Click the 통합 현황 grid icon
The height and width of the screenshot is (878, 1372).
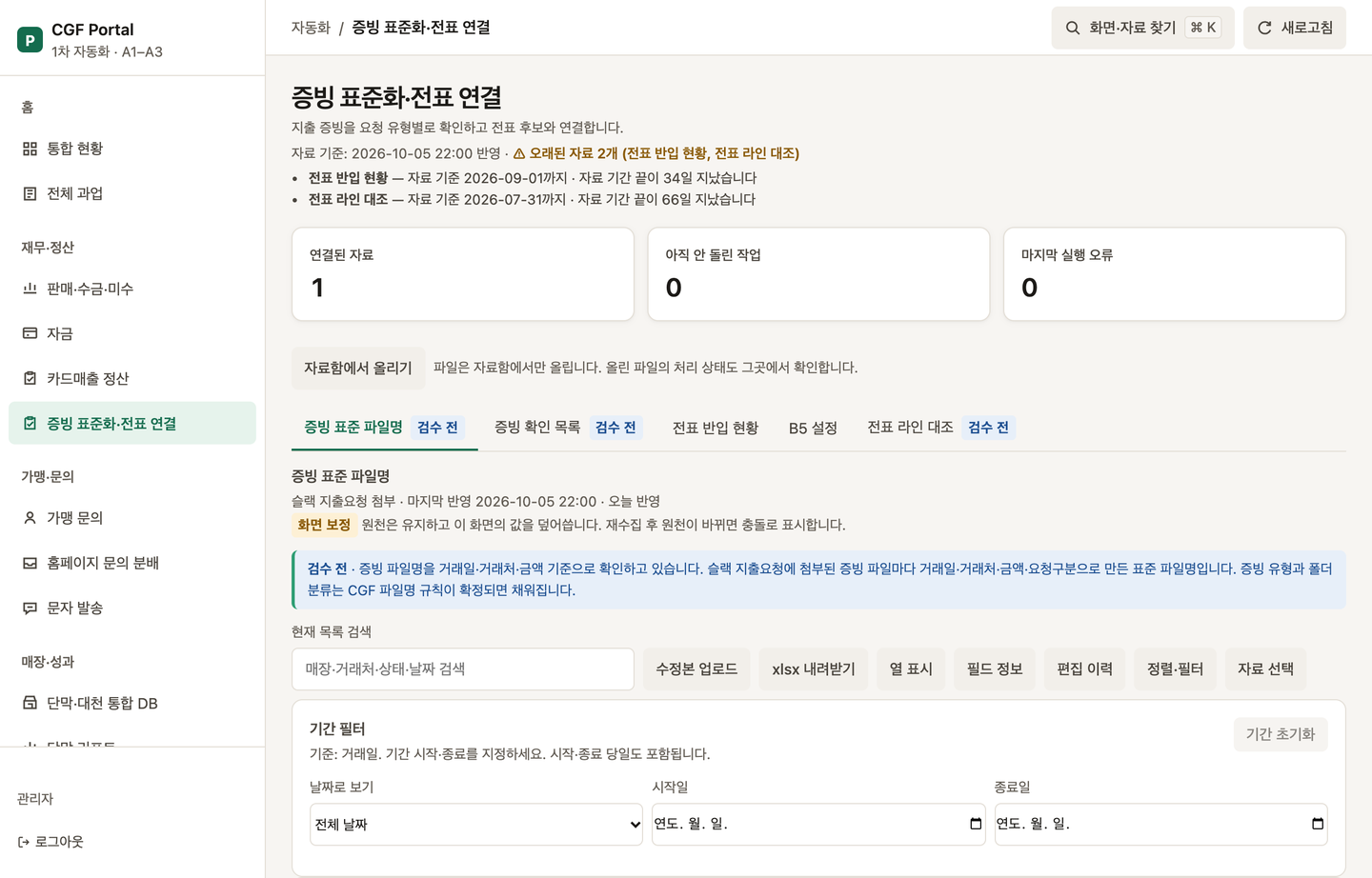[x=30, y=149]
